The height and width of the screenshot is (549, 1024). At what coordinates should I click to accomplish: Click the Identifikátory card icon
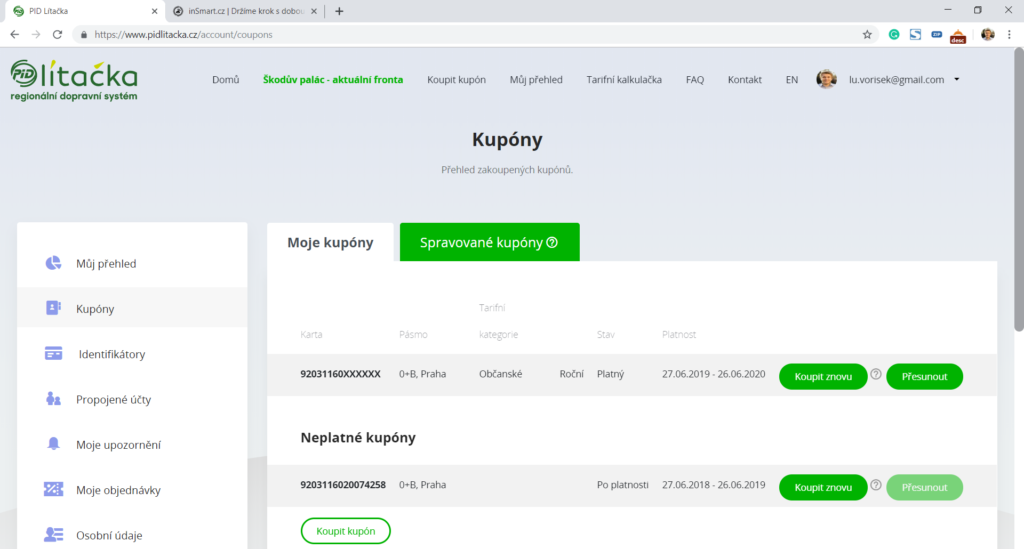point(53,353)
